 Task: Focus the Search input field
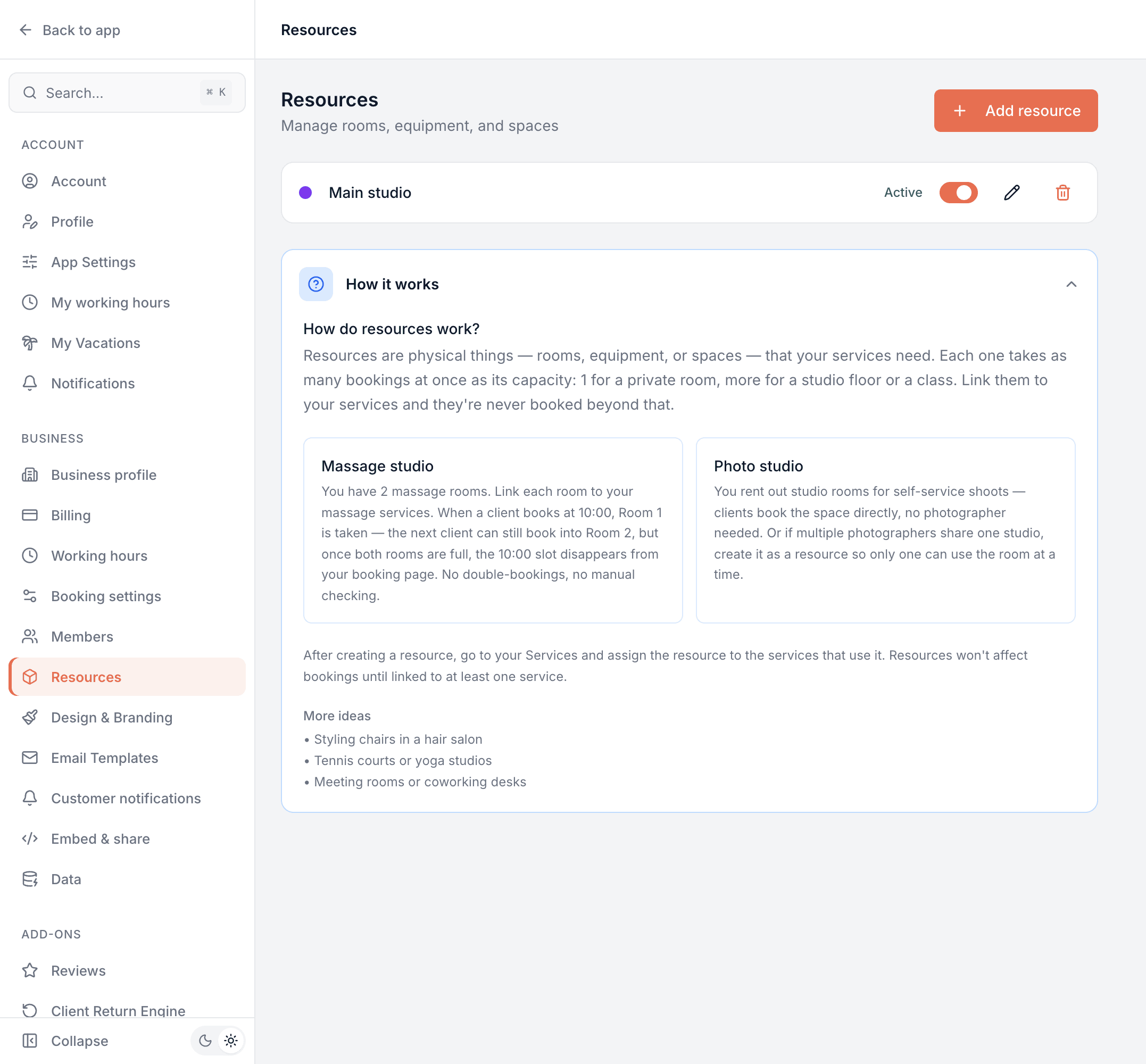pyautogui.click(x=127, y=93)
